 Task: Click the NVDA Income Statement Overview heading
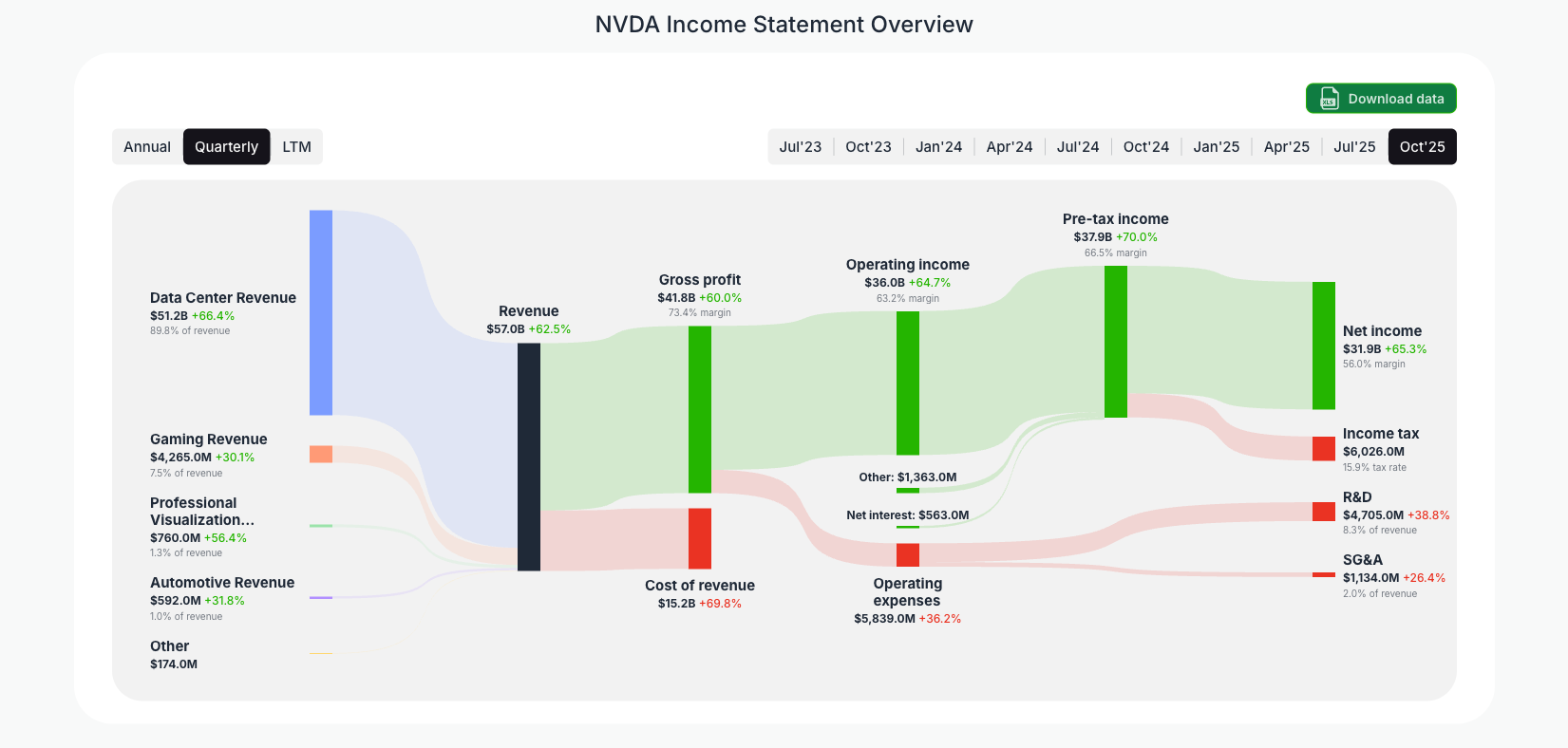pos(784,25)
